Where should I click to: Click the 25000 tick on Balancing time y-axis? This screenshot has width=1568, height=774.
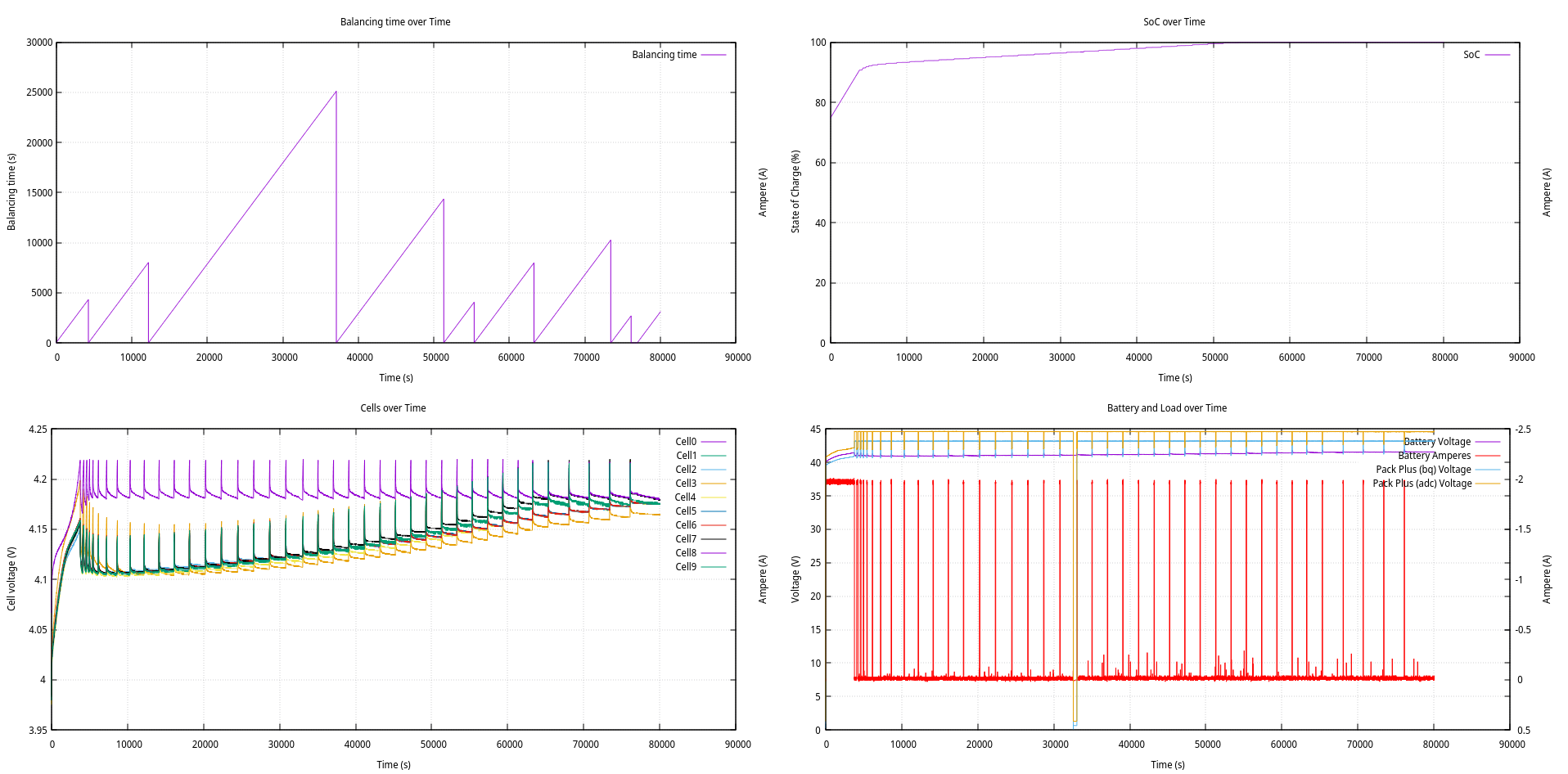(39, 92)
